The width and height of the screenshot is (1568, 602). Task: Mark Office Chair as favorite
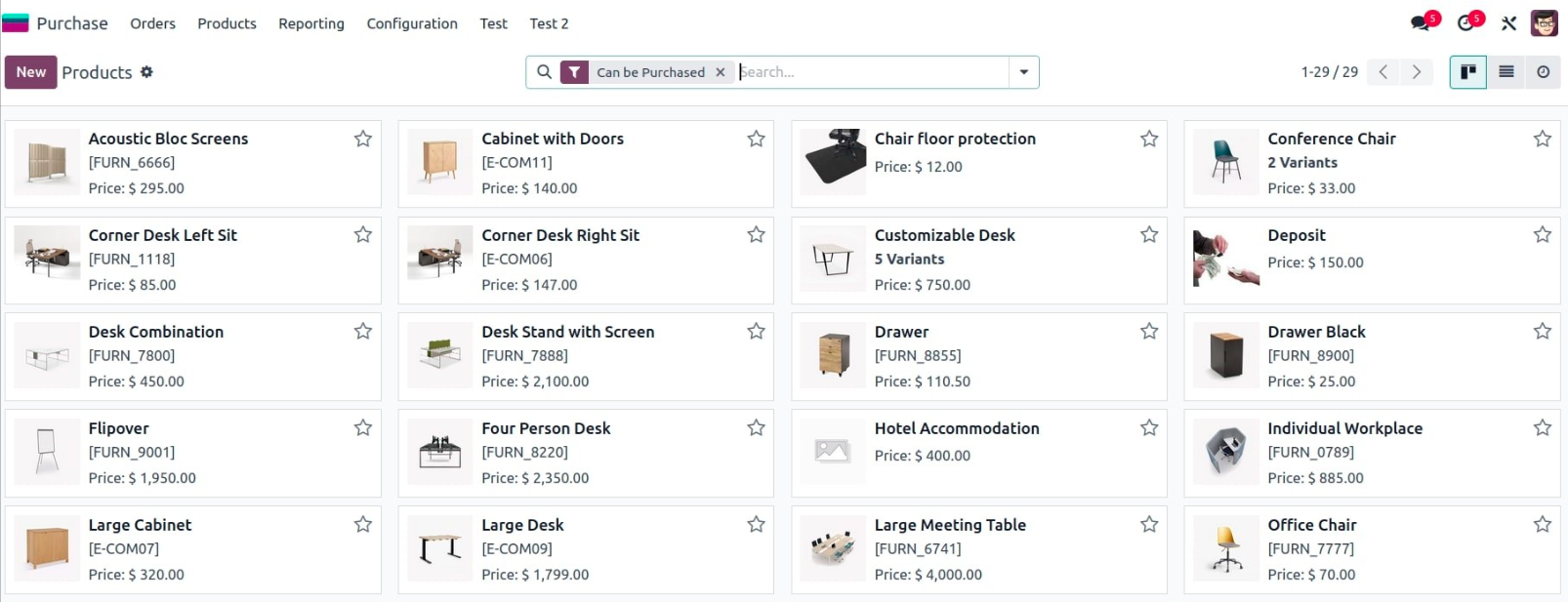1542,525
